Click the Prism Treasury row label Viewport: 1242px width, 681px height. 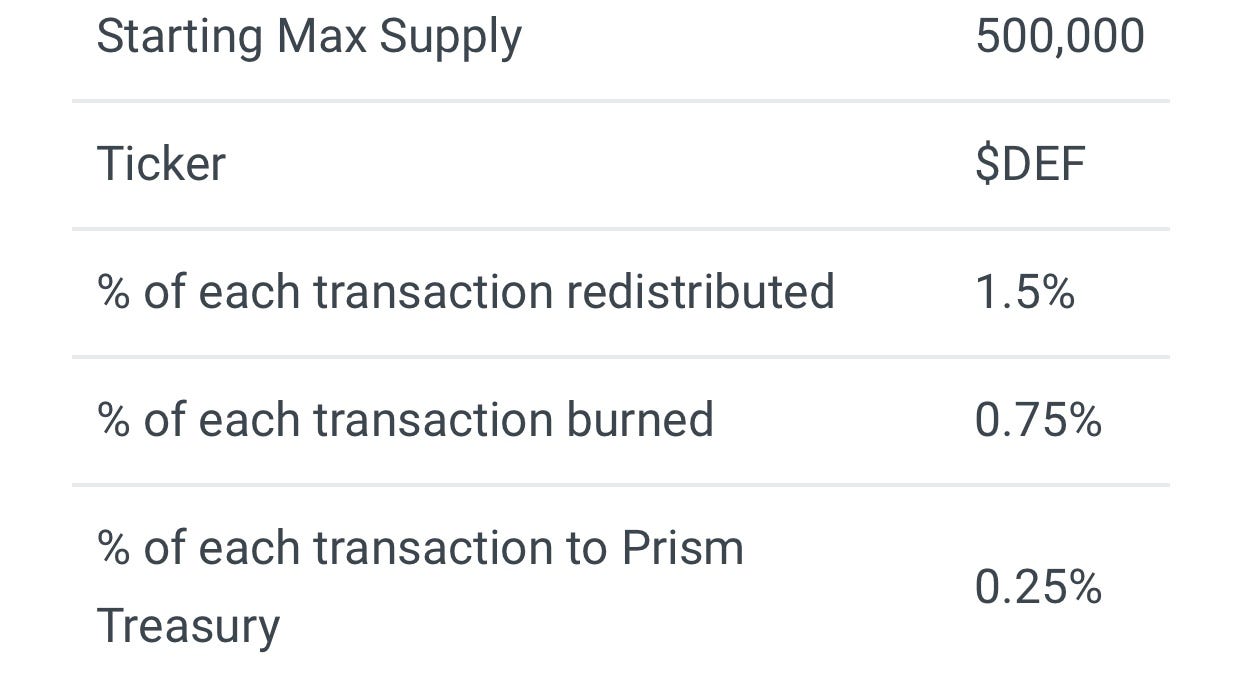tap(420, 586)
